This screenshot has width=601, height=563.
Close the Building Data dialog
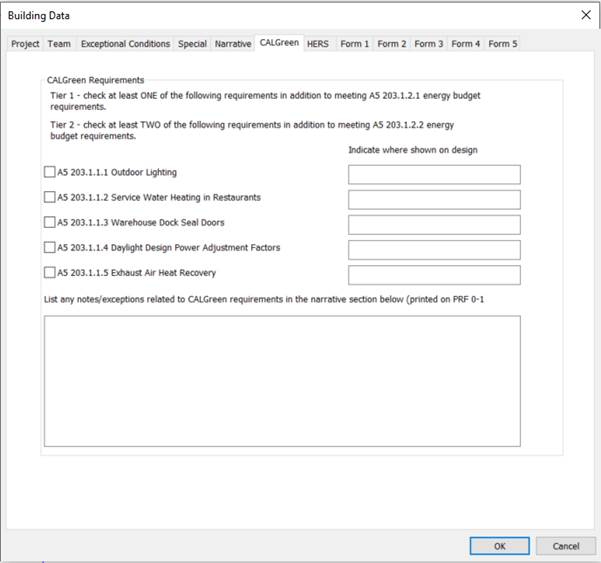[x=586, y=15]
